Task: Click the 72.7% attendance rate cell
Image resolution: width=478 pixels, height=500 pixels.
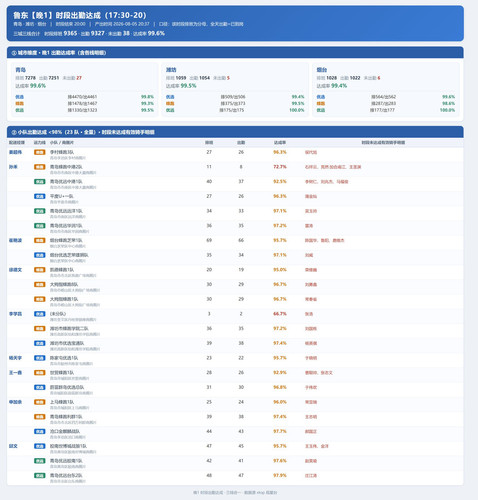Action: point(280,167)
